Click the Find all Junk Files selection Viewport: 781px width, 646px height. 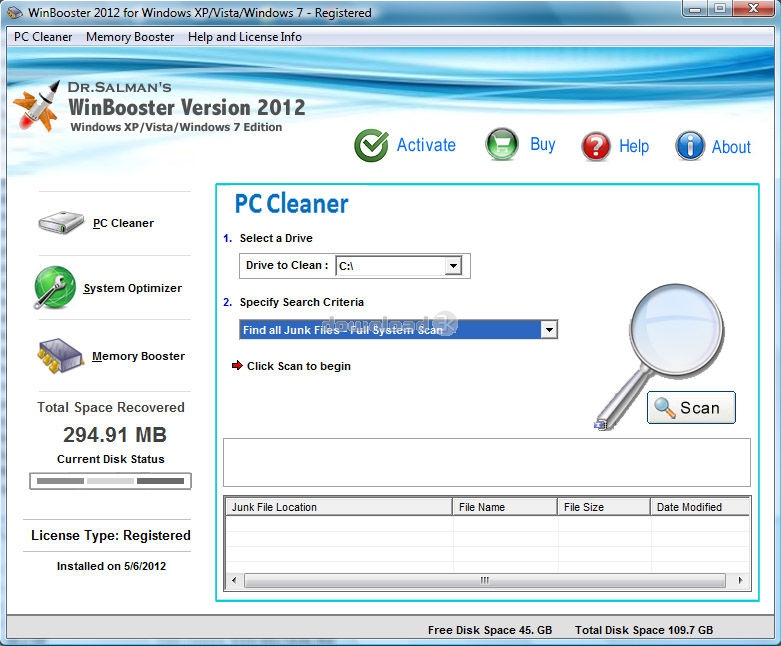[390, 330]
